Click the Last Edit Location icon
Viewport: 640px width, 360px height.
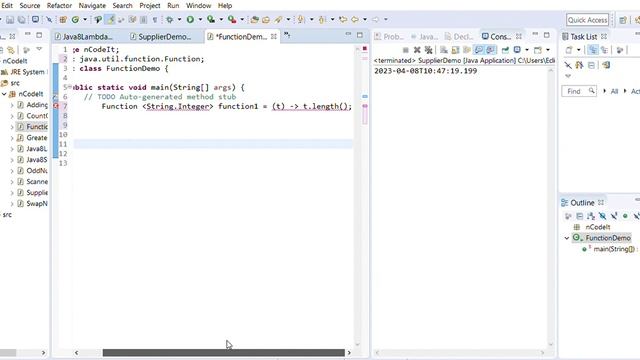tap(343, 19)
